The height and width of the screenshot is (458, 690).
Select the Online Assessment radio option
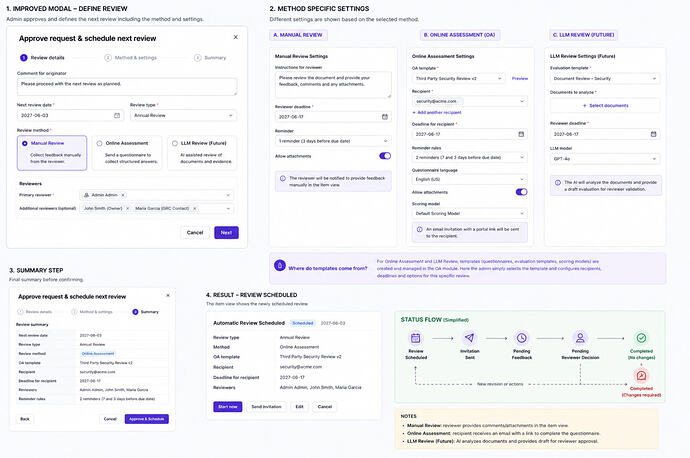(99, 143)
